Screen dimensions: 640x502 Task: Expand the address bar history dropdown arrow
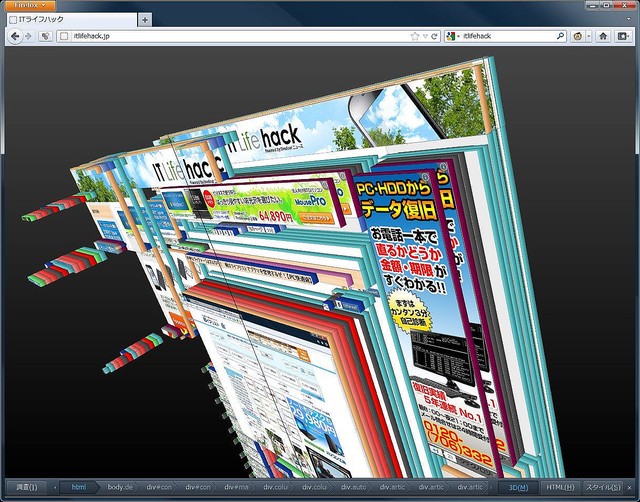(x=425, y=36)
